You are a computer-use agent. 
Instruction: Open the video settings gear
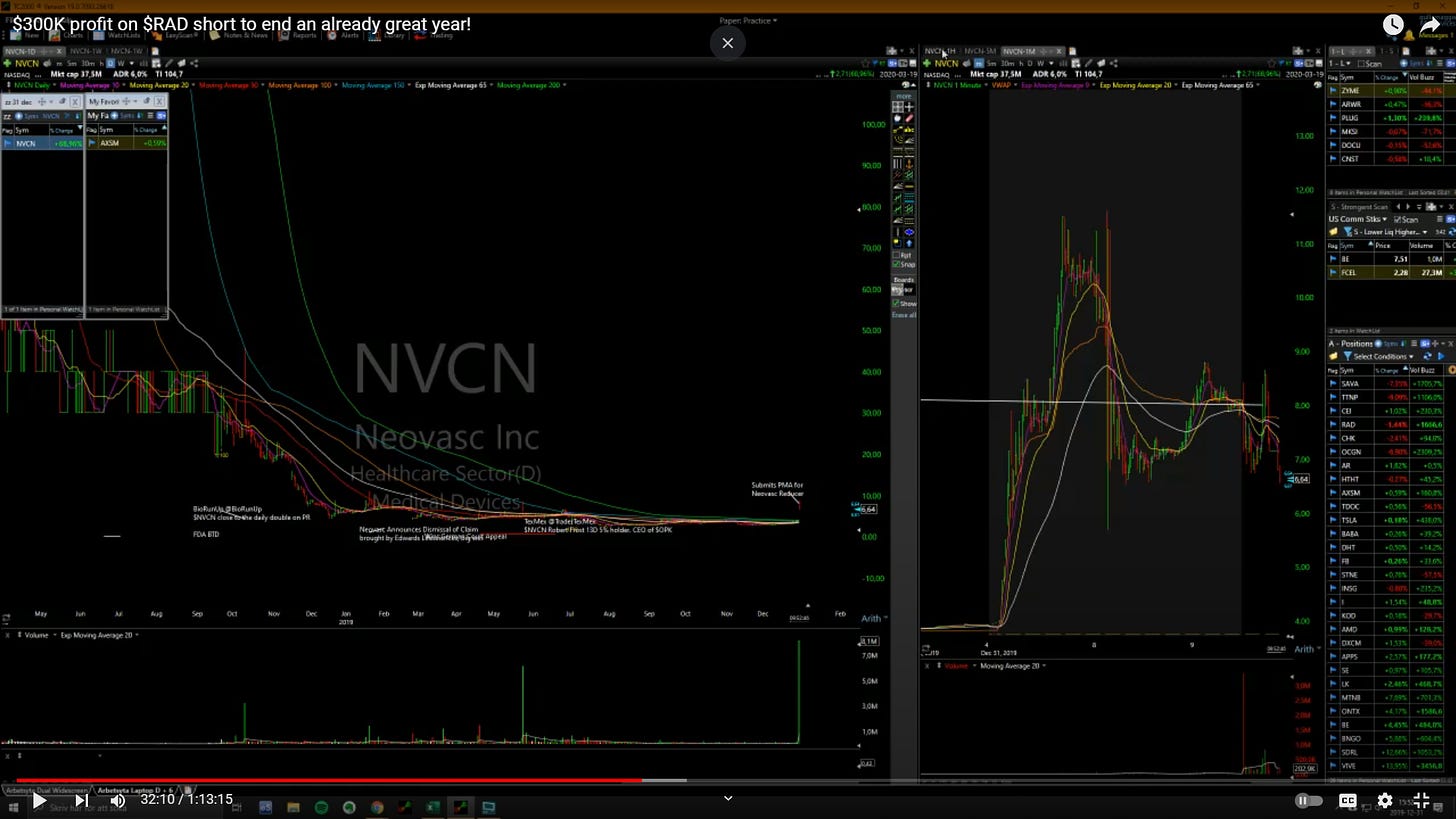point(1385,800)
